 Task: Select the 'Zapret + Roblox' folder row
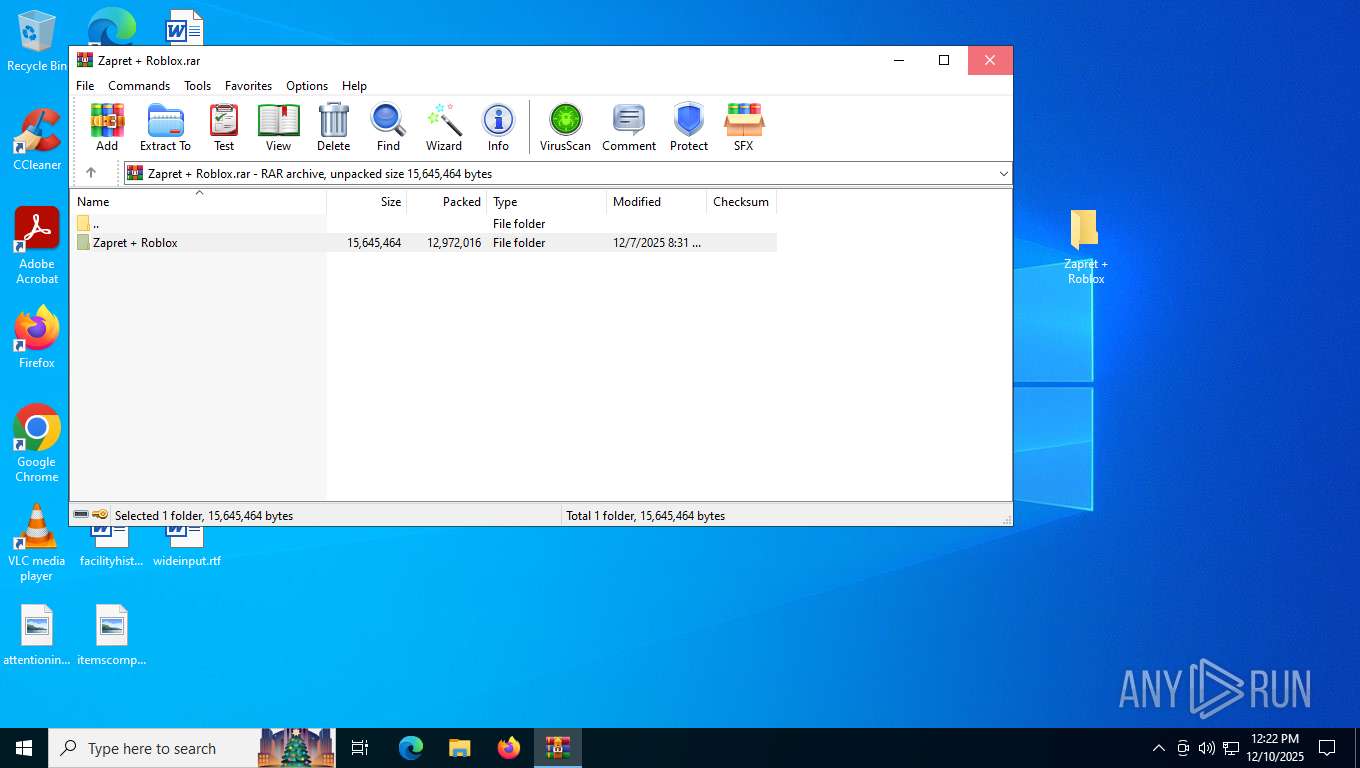click(423, 242)
